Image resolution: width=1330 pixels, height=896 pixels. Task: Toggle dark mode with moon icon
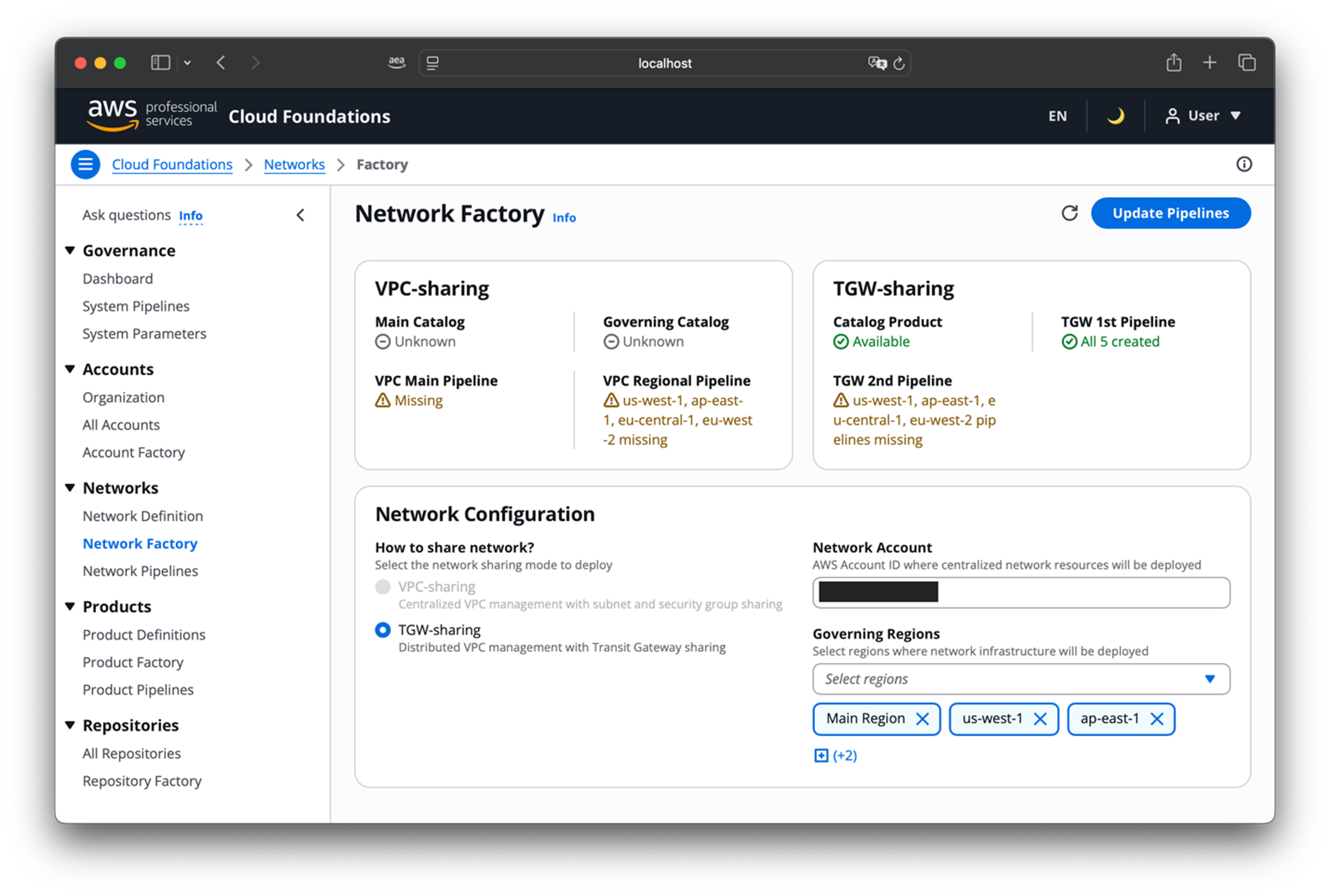point(1115,116)
